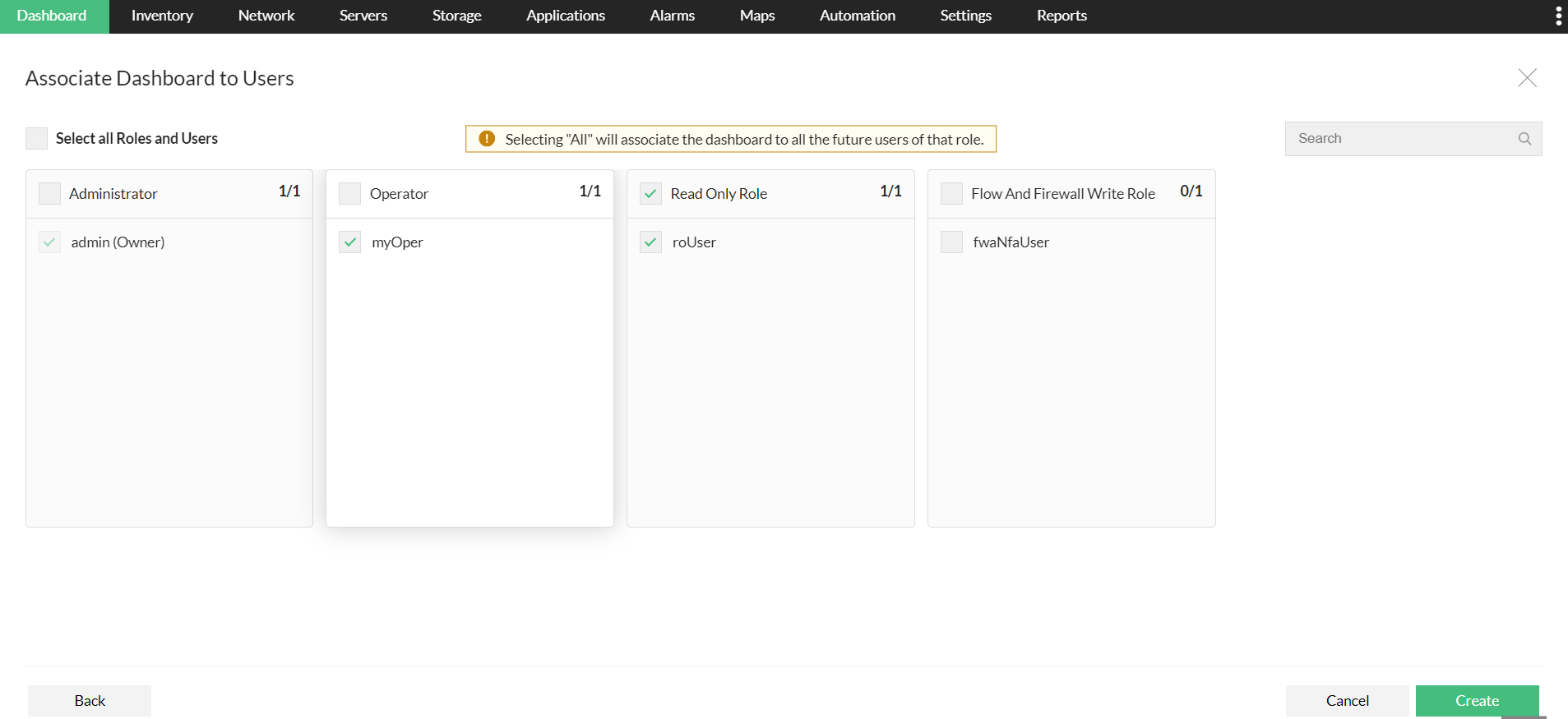The image size is (1568, 719).
Task: Click the search magnifier icon
Action: (1524, 139)
